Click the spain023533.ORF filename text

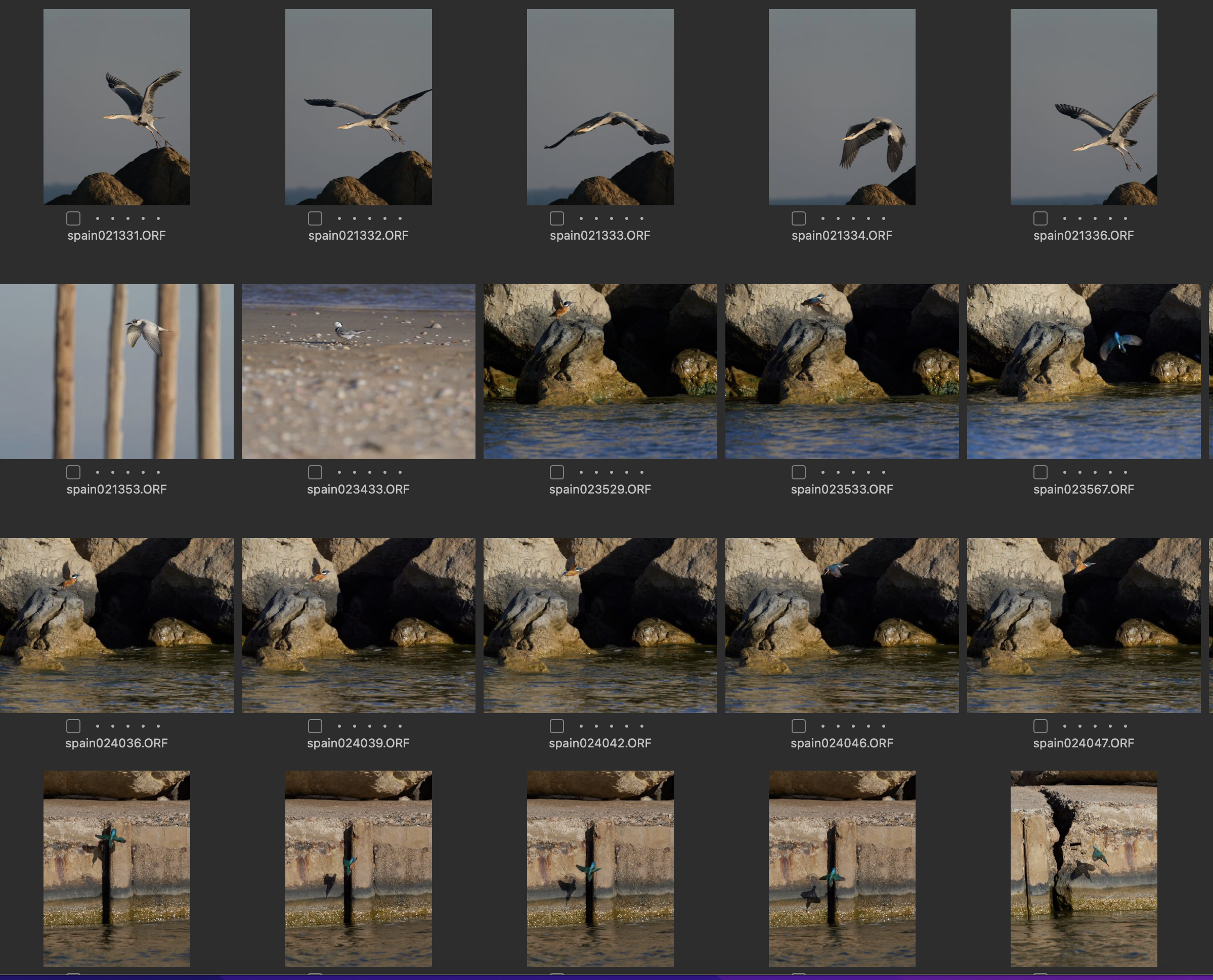click(841, 489)
